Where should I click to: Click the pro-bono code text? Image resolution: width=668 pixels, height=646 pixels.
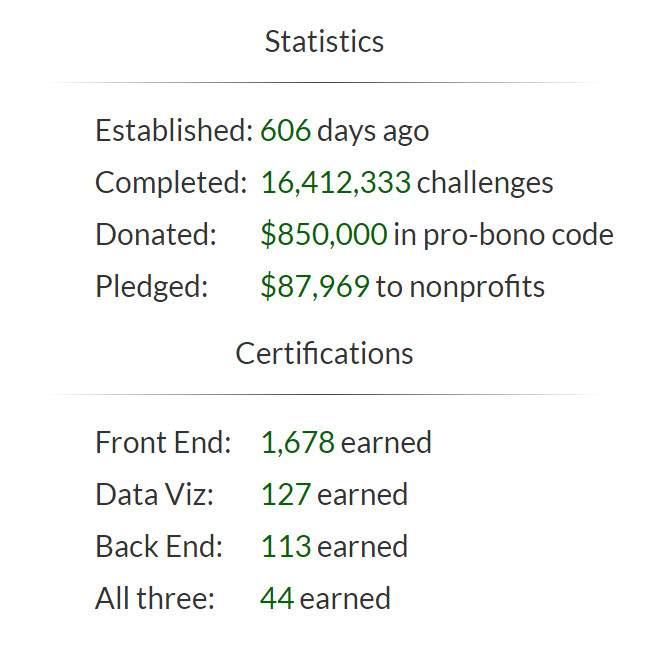coord(517,235)
